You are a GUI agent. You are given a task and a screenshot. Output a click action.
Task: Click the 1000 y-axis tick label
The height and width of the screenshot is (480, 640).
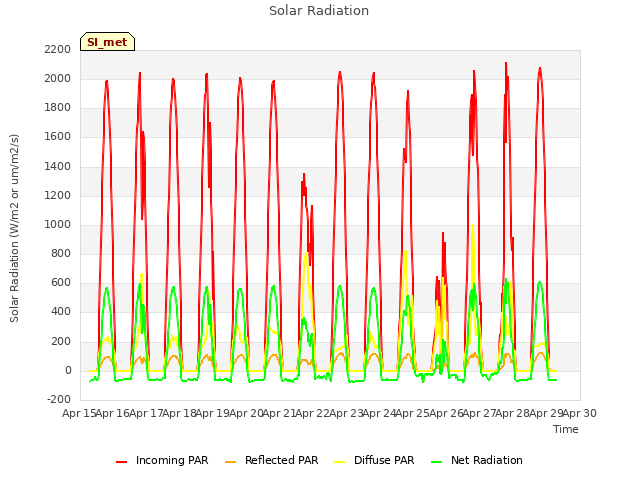point(58,224)
